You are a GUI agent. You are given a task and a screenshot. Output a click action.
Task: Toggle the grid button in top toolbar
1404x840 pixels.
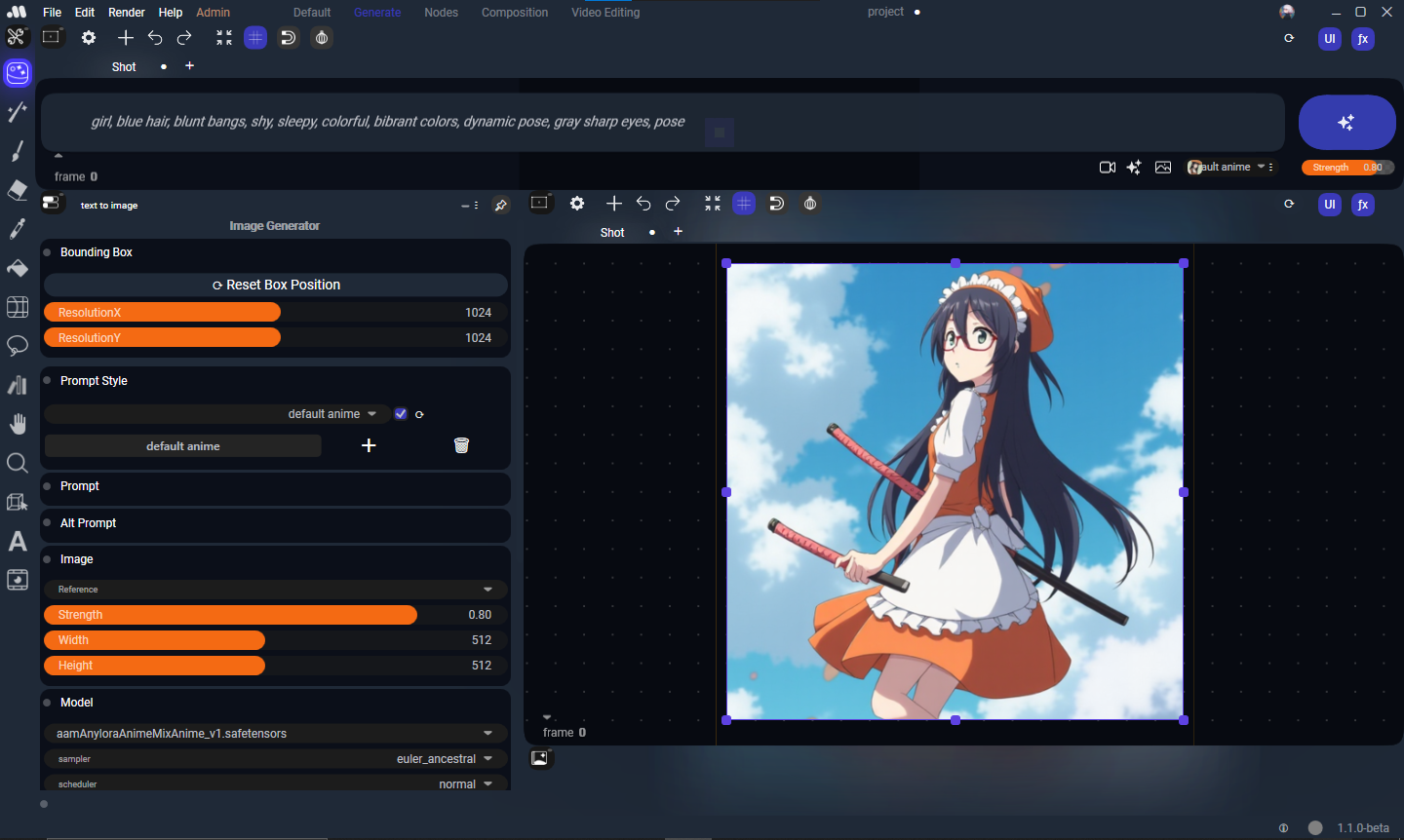(x=255, y=38)
